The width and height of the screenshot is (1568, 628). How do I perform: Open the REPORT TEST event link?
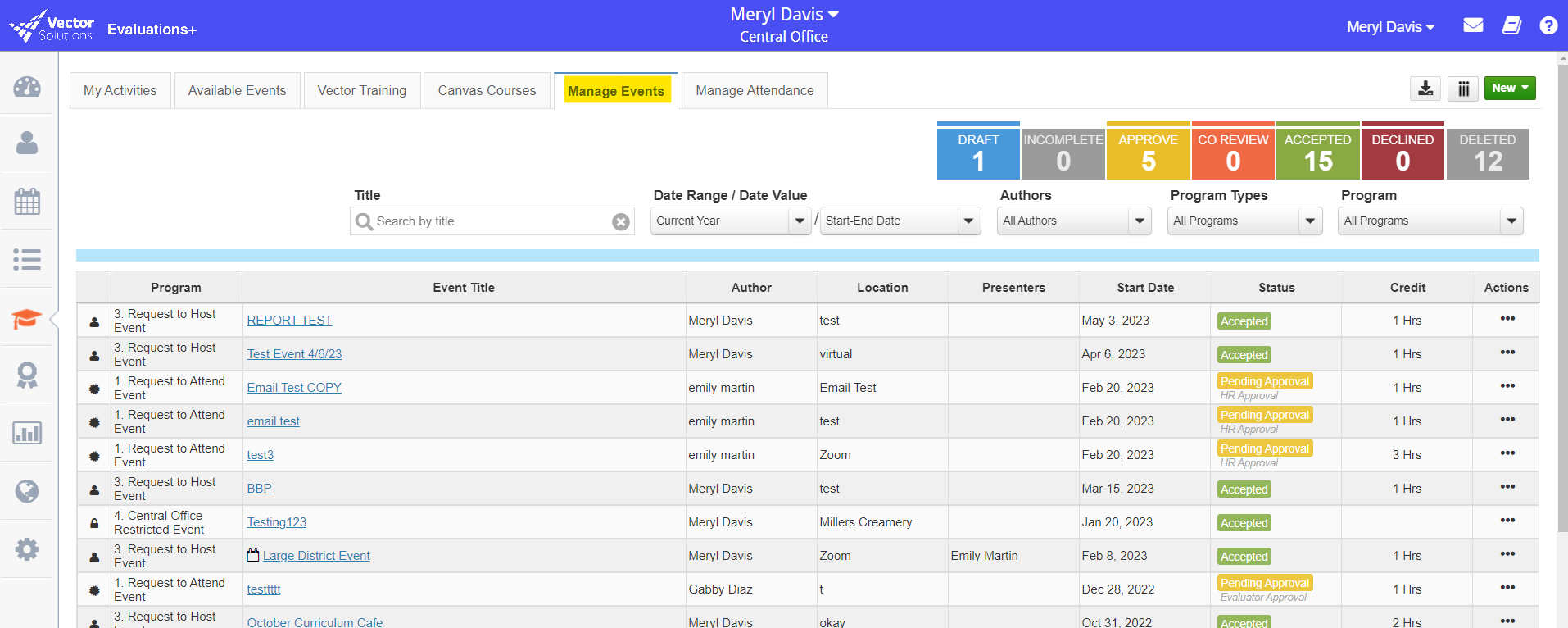tap(290, 321)
